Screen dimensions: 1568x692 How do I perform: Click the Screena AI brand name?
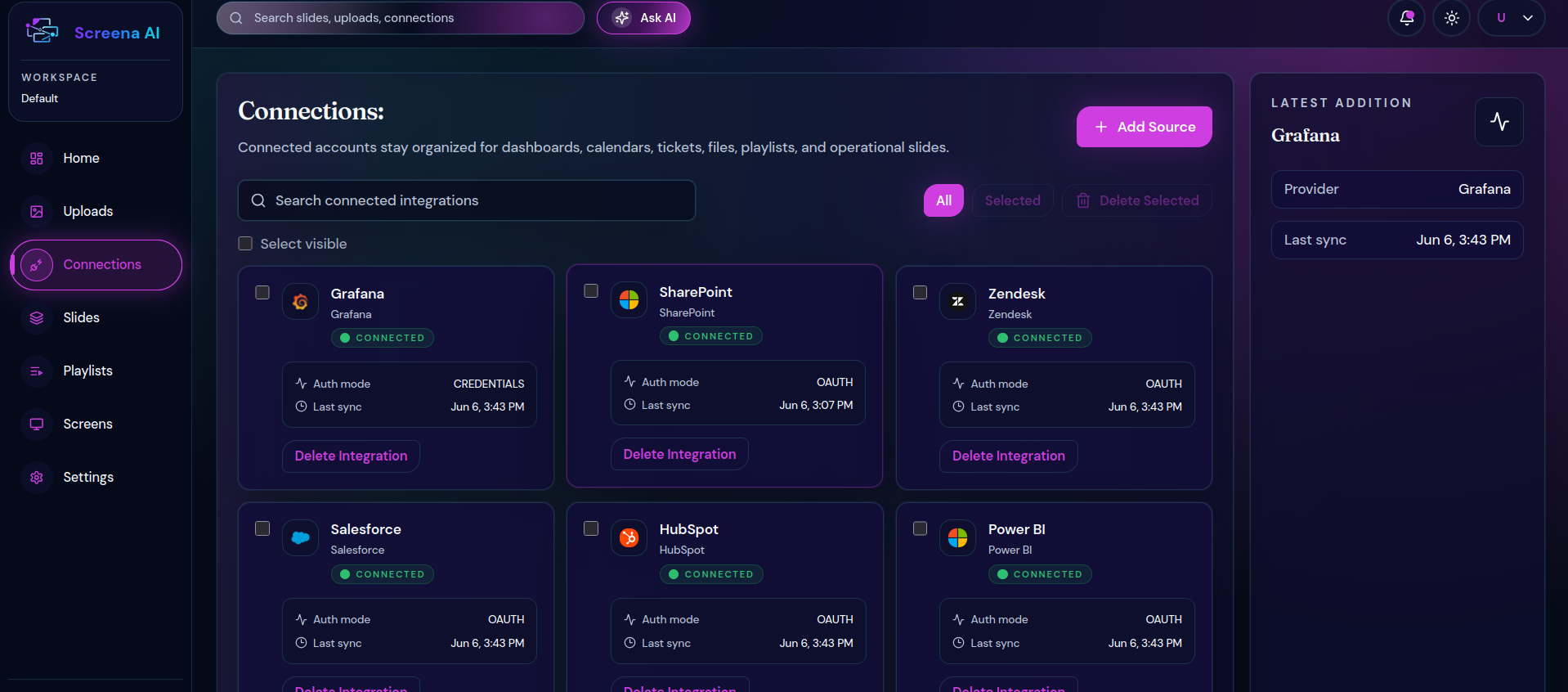117,33
